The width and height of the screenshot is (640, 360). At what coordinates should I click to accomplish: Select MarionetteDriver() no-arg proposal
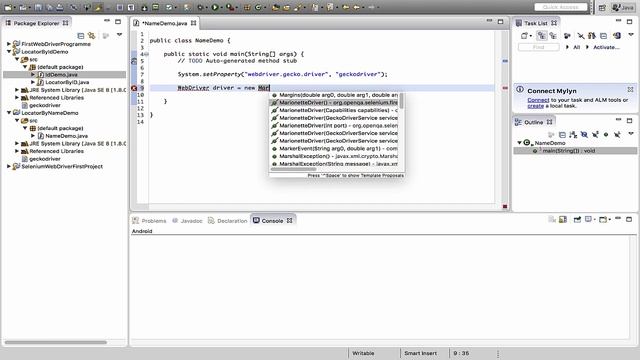pyautogui.click(x=334, y=102)
